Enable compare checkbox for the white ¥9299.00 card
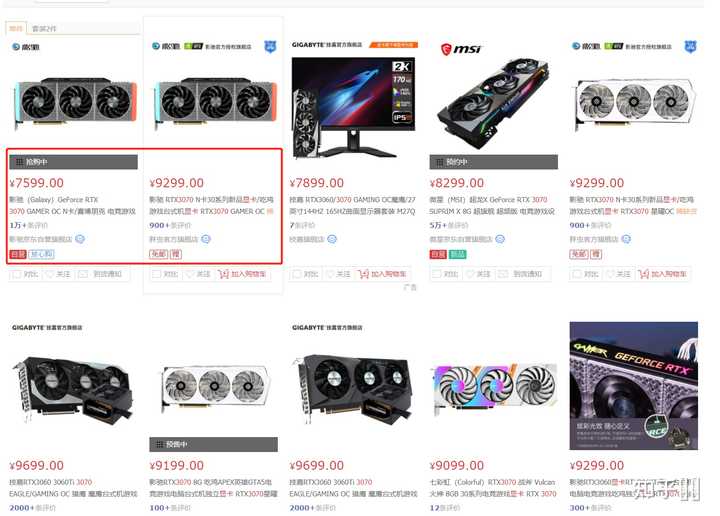Screen dimensions: 720x516 coord(577,274)
